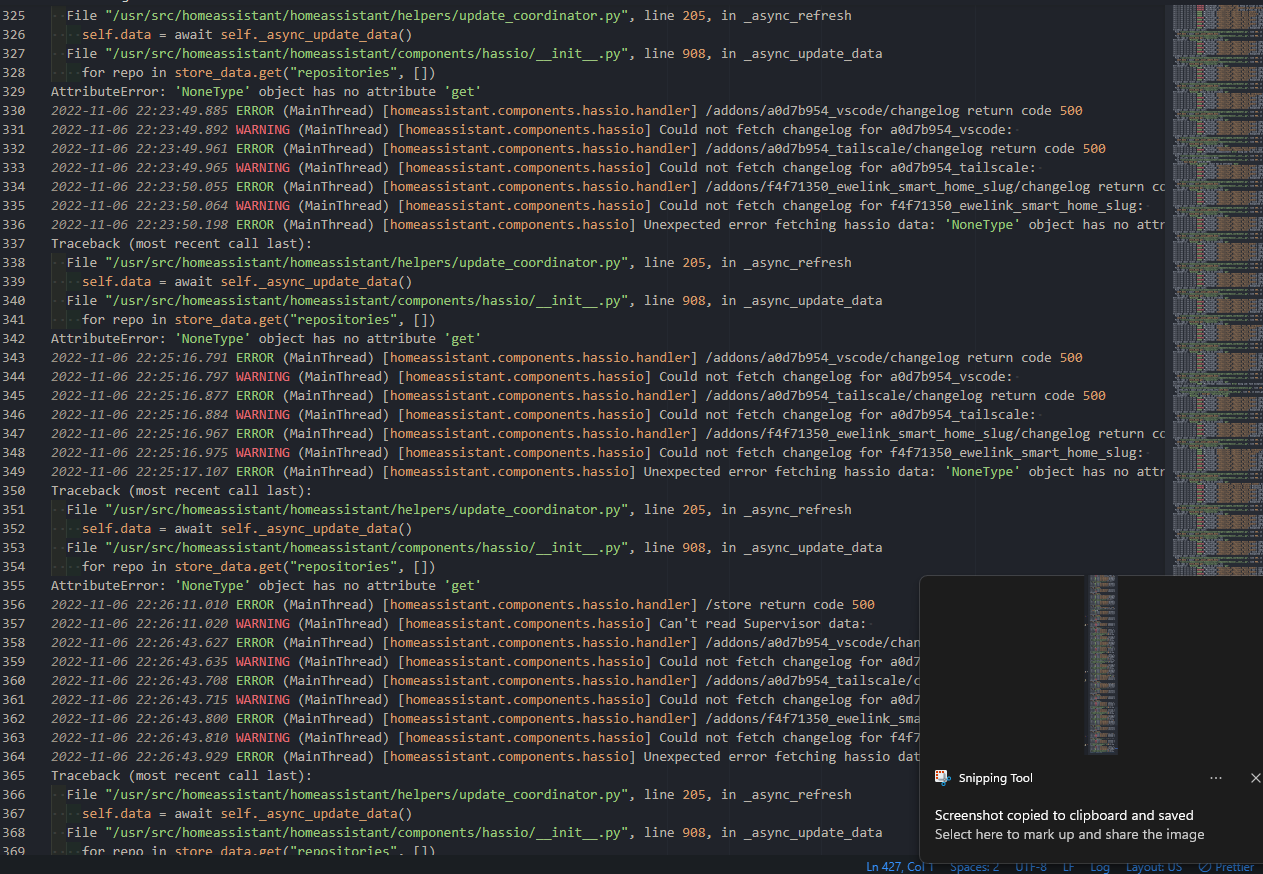The width and height of the screenshot is (1263, 874).
Task: Place cursor on AttributeError text at line 329
Action: [x=266, y=92]
